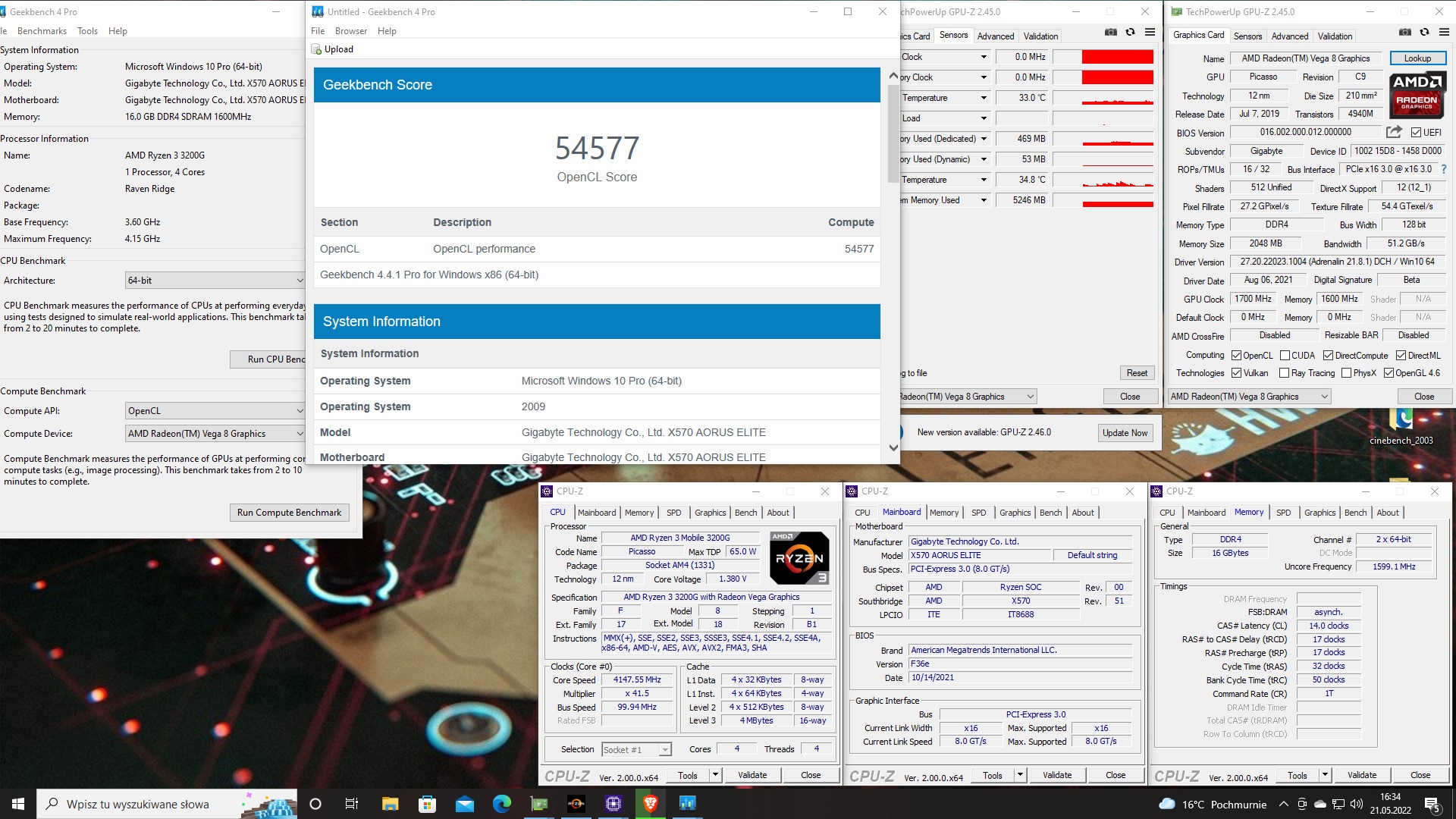Image resolution: width=1456 pixels, height=819 pixels.
Task: Toggle the CUDA checkbox in GPU-Z
Action: (1285, 356)
